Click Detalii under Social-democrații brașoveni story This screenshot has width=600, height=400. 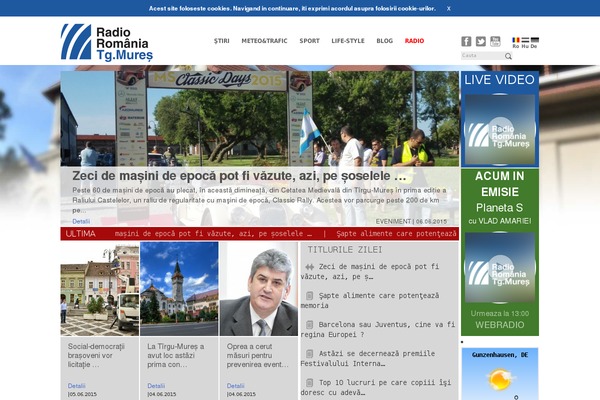point(77,386)
